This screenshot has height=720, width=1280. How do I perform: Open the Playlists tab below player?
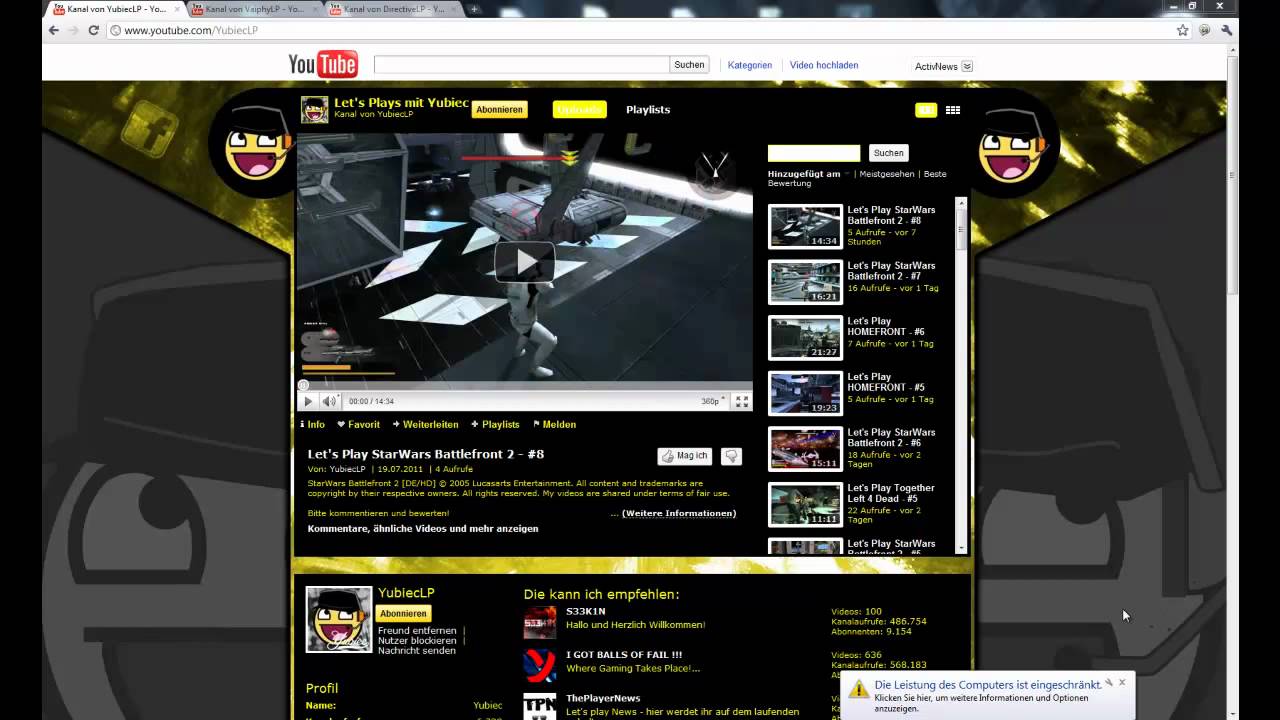click(495, 424)
